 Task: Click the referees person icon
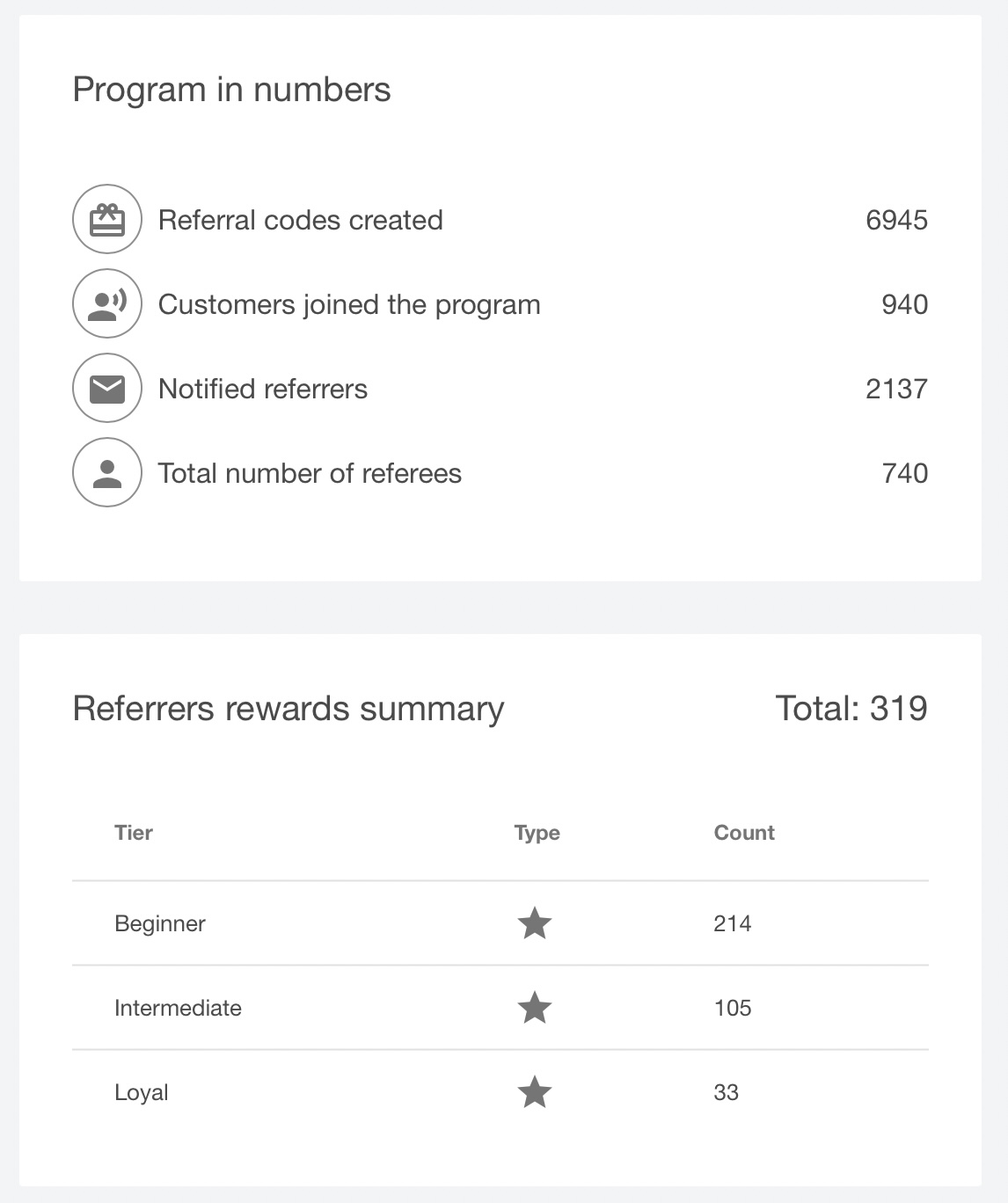click(106, 472)
